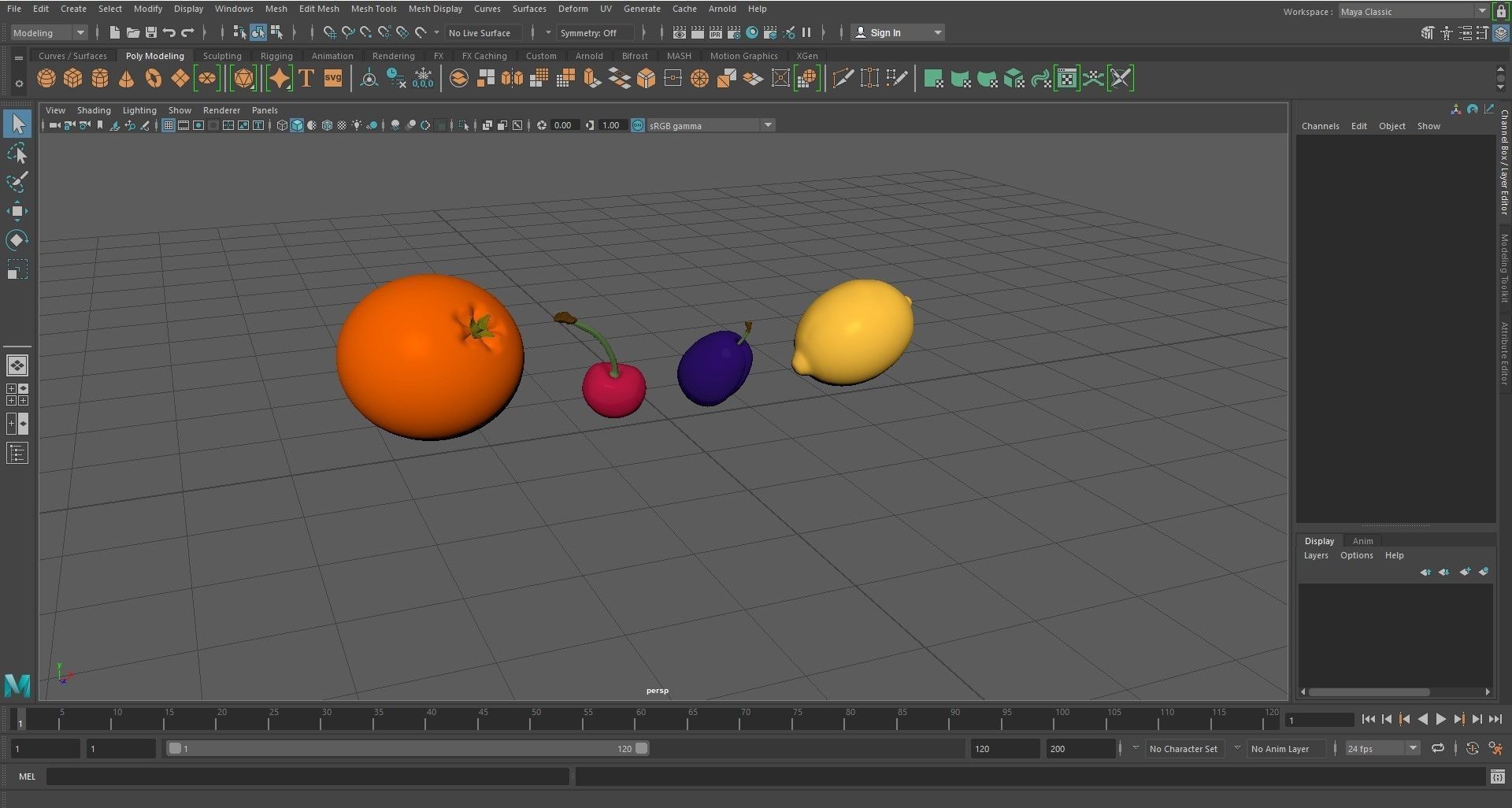This screenshot has height=808, width=1512.
Task: Click the time range slider bar
Action: pos(409,748)
